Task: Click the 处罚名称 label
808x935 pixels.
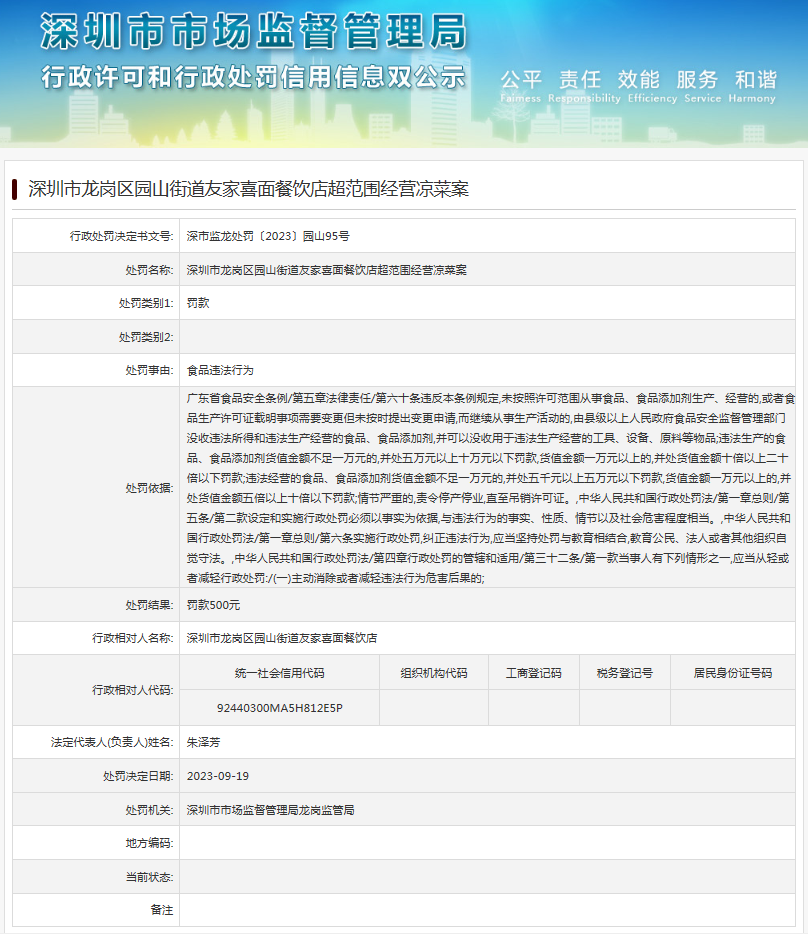Action: tap(149, 270)
